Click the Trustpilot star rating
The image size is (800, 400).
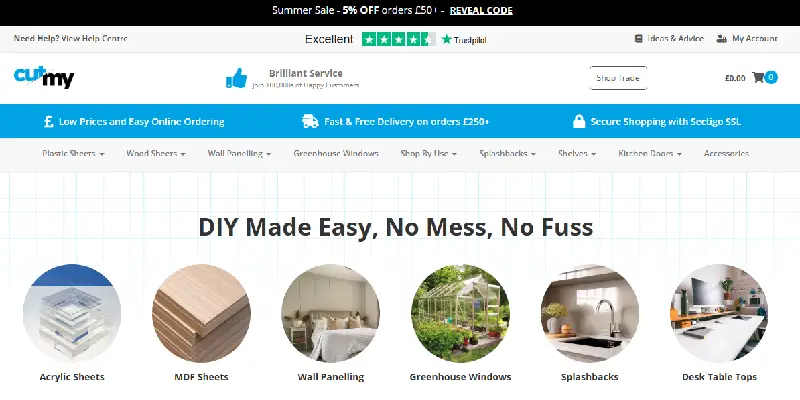pos(398,39)
